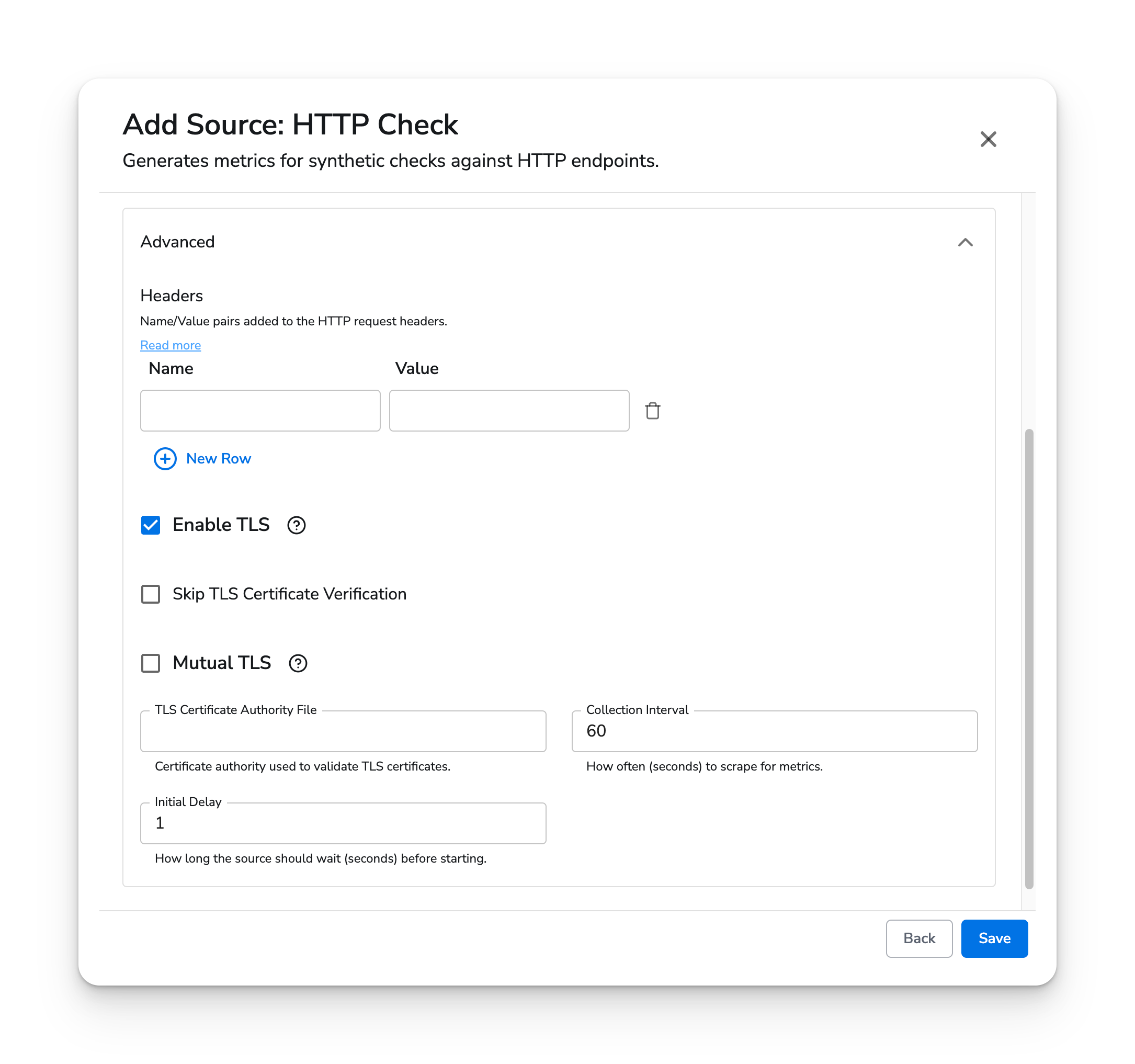The width and height of the screenshot is (1135, 1064).
Task: Enable Skip TLS Certificate Verification
Action: [x=150, y=594]
